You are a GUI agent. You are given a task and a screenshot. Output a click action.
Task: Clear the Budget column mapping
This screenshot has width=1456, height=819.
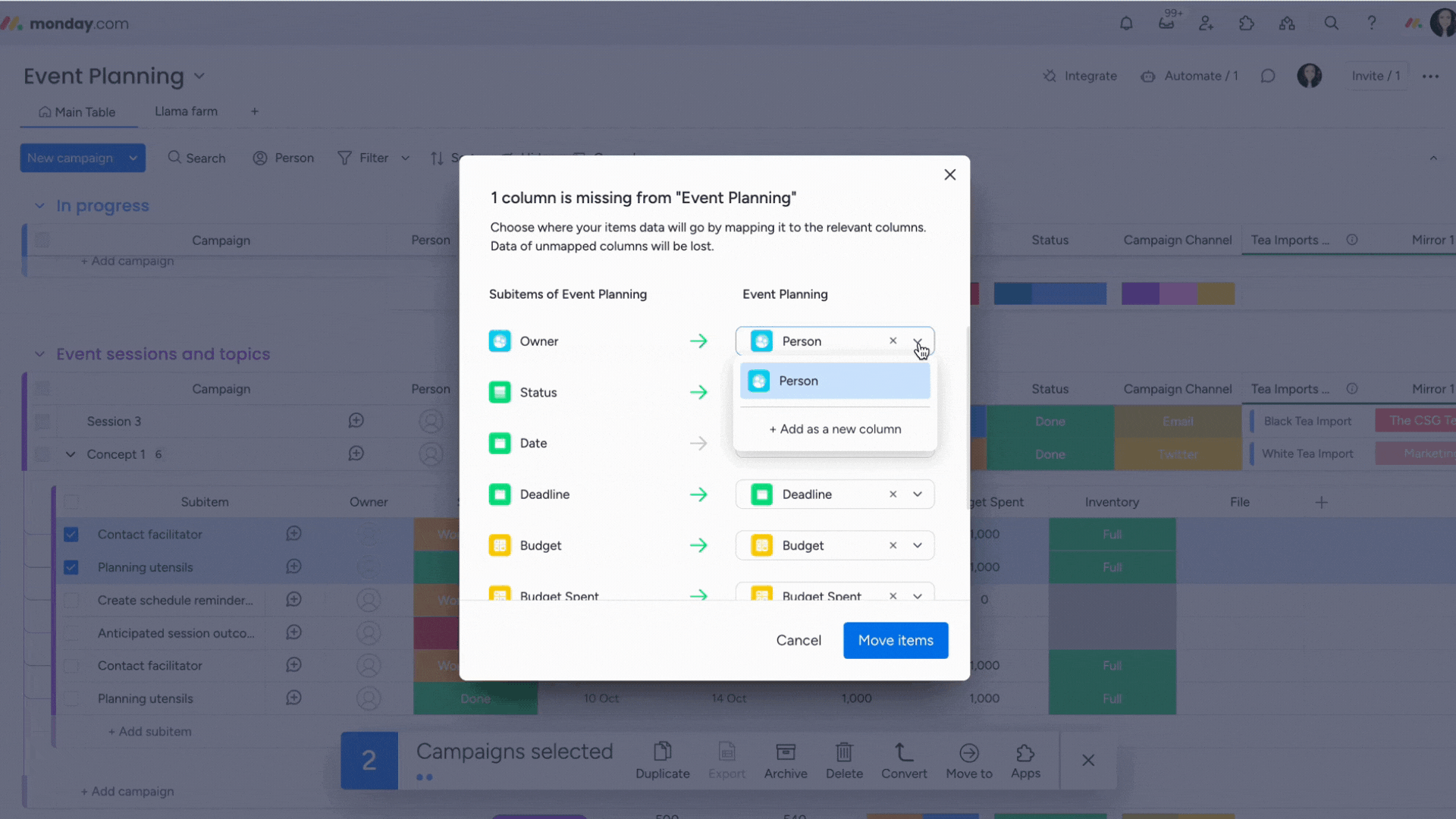[893, 545]
